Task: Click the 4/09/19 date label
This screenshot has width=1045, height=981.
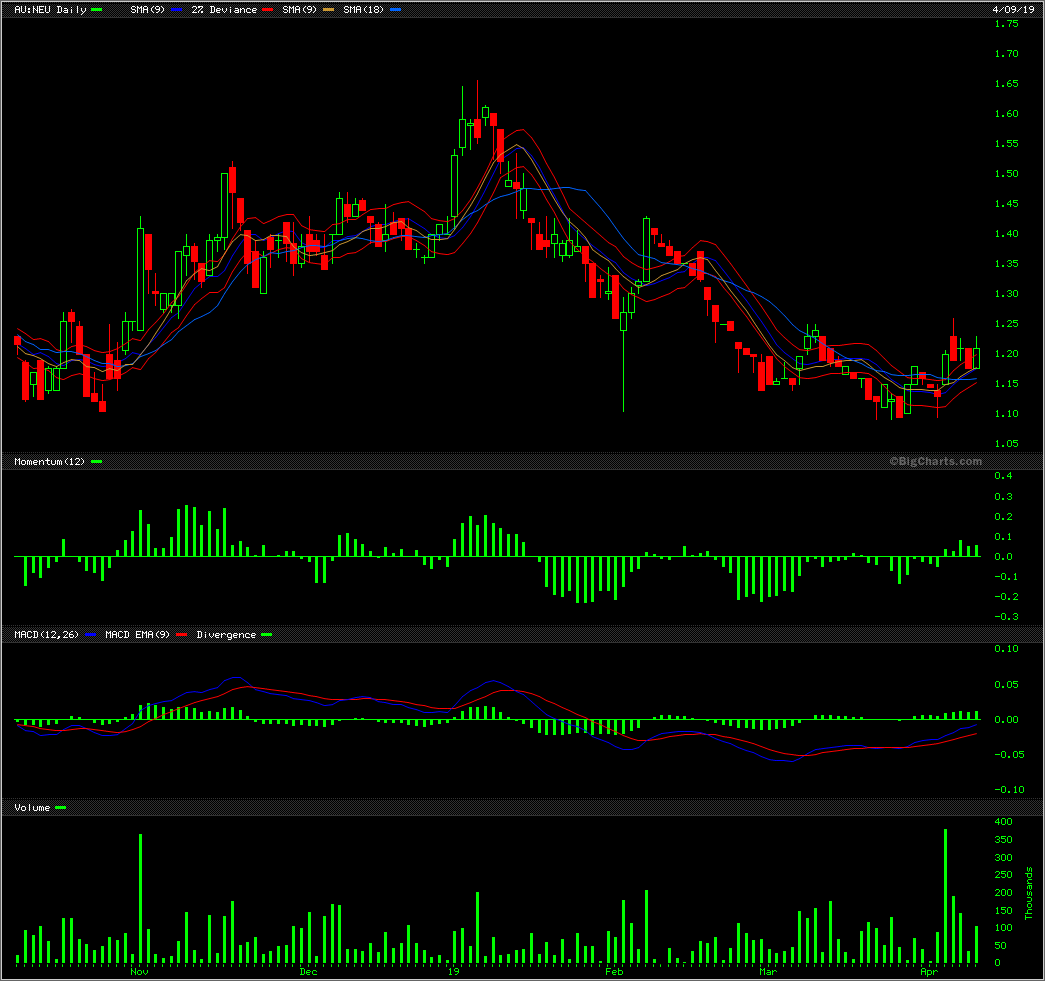Action: pos(1013,9)
